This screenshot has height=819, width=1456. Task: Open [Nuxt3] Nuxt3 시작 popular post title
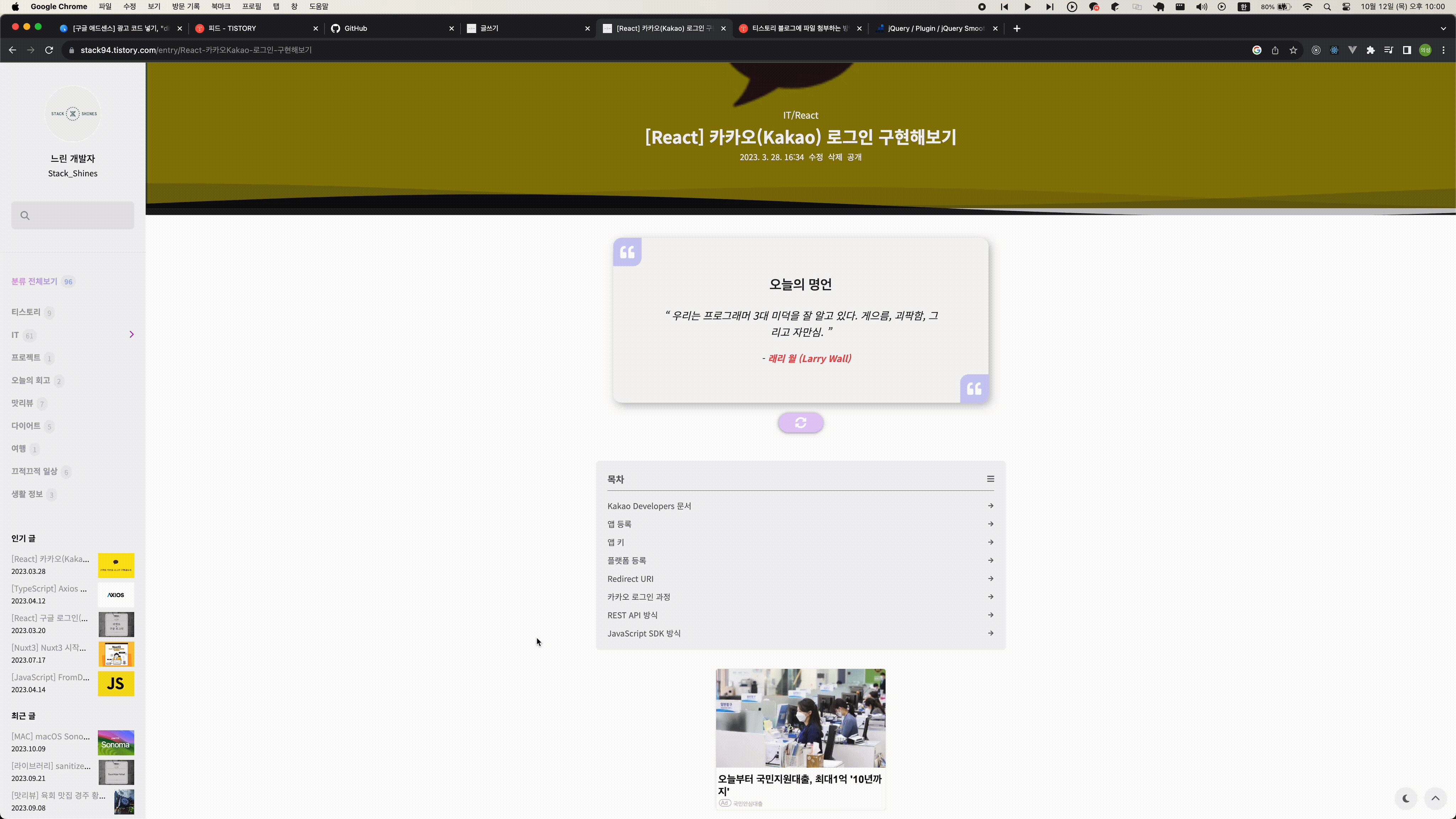[x=49, y=648]
